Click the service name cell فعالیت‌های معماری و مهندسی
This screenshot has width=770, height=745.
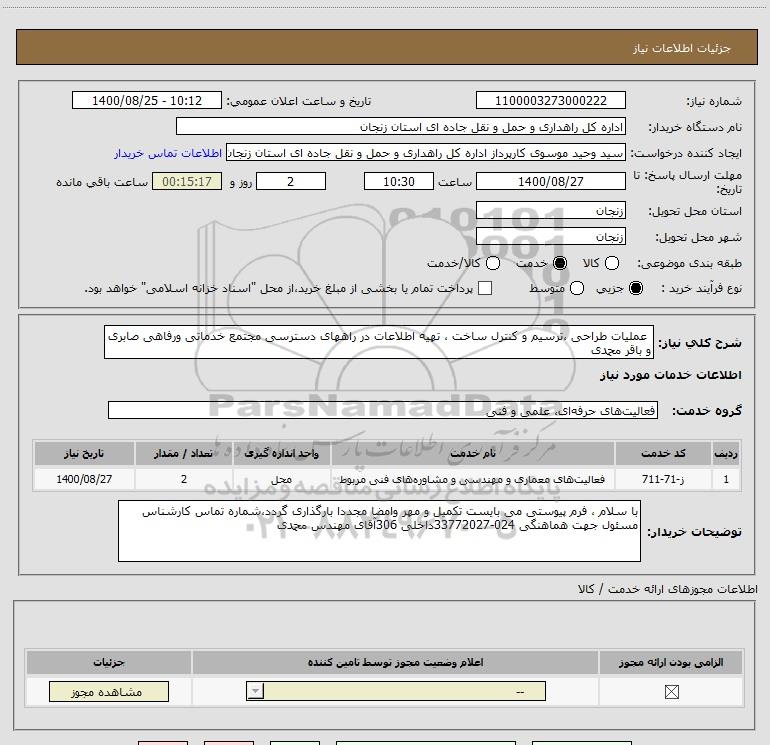click(473, 479)
